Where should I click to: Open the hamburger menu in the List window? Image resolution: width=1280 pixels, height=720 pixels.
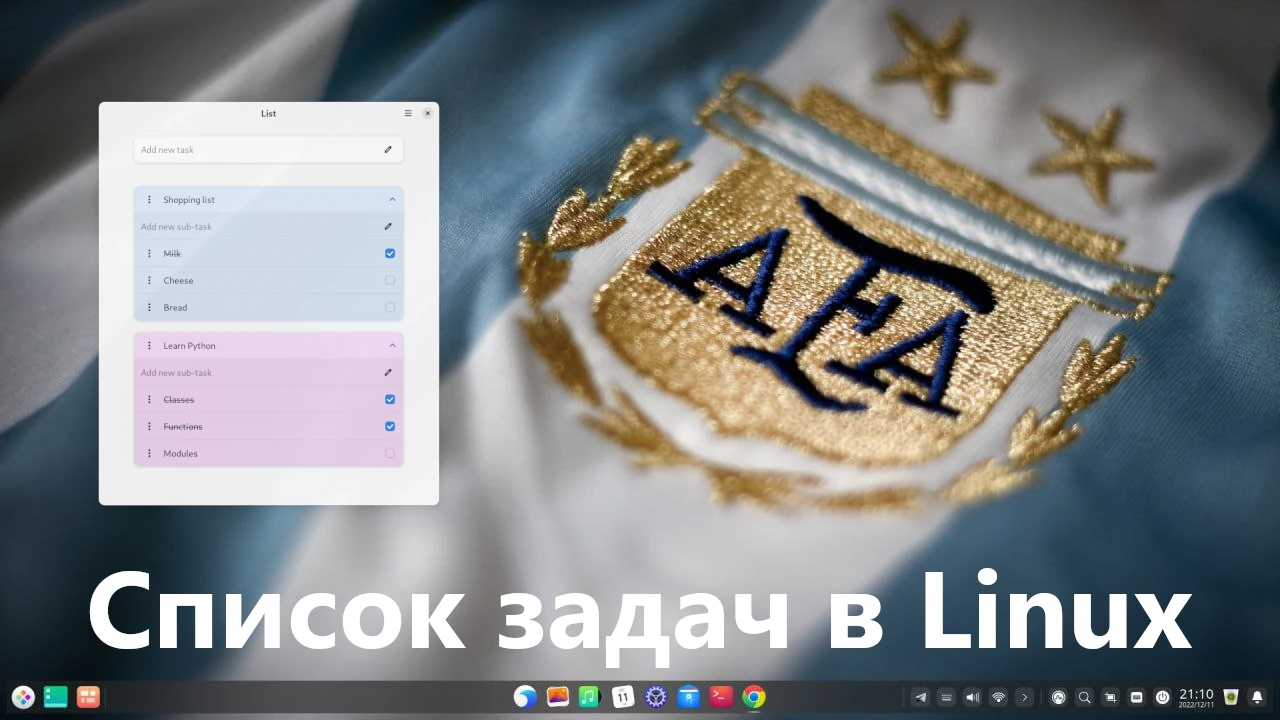pos(408,113)
